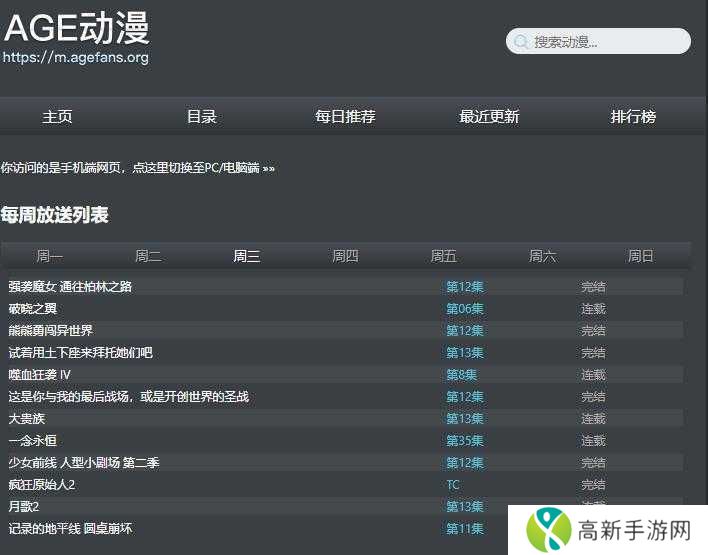
Task: Click 完结 status in 疯狂原始人2 row
Action: tap(593, 485)
